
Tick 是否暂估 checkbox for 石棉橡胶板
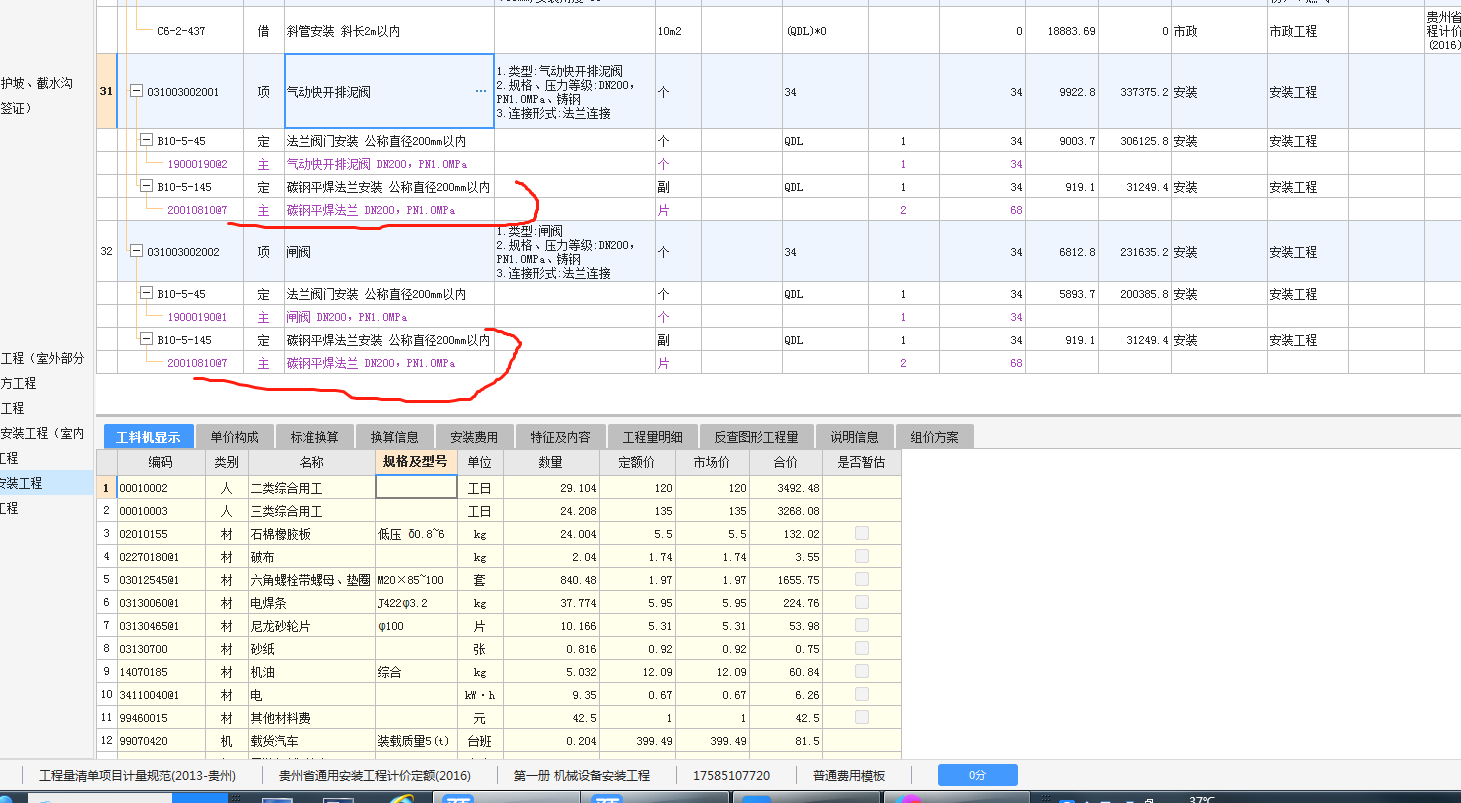pyautogui.click(x=861, y=533)
